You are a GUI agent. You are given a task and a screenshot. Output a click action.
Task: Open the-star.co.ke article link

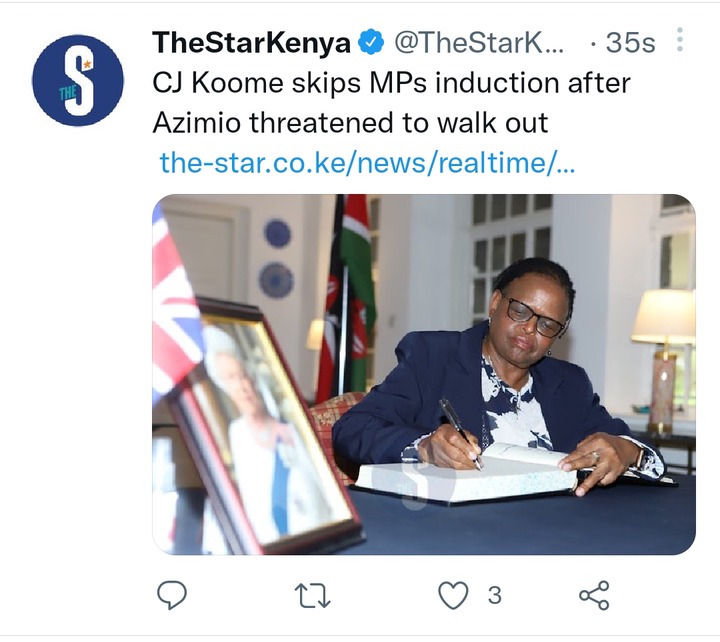pos(367,163)
